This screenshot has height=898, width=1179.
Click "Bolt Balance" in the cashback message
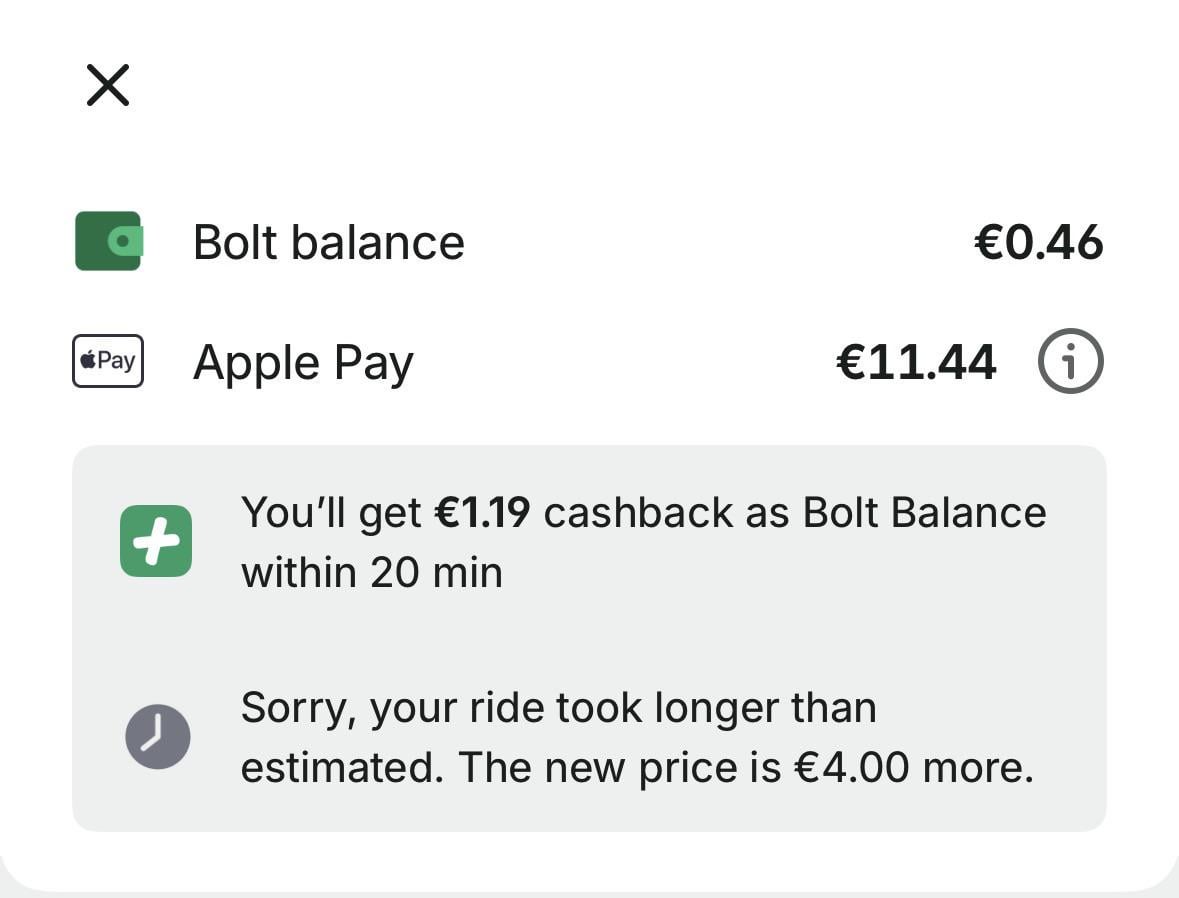[924, 513]
